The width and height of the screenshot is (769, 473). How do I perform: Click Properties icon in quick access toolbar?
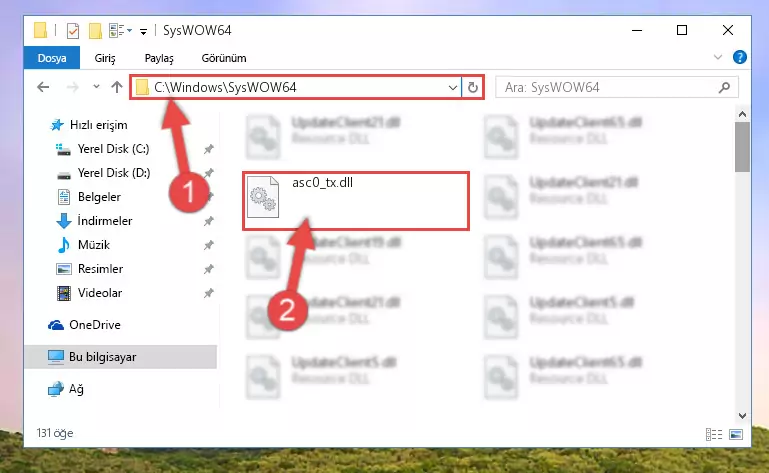pos(73,30)
